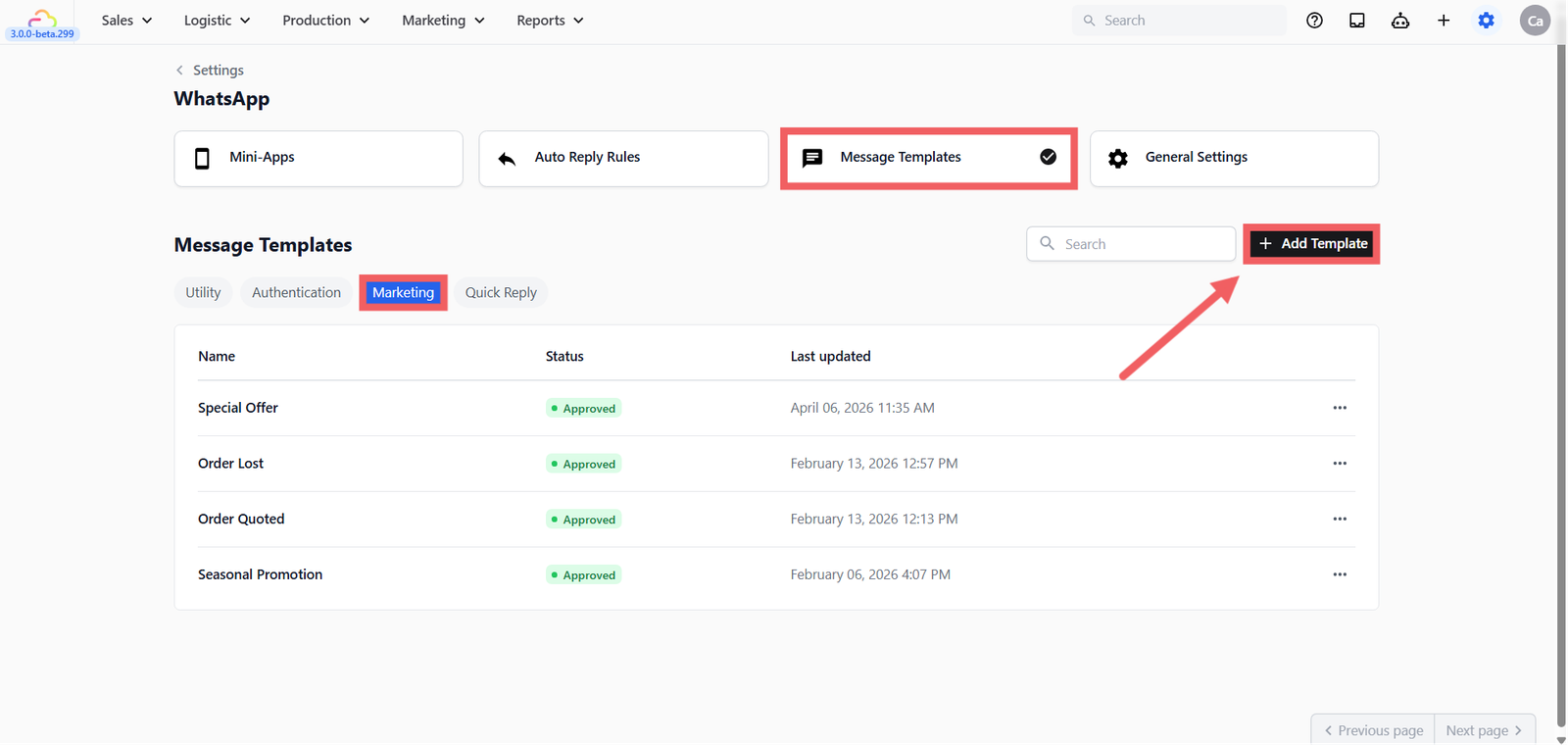Switch to the Quick Reply tab
This screenshot has height=745, width=1568.
[501, 292]
